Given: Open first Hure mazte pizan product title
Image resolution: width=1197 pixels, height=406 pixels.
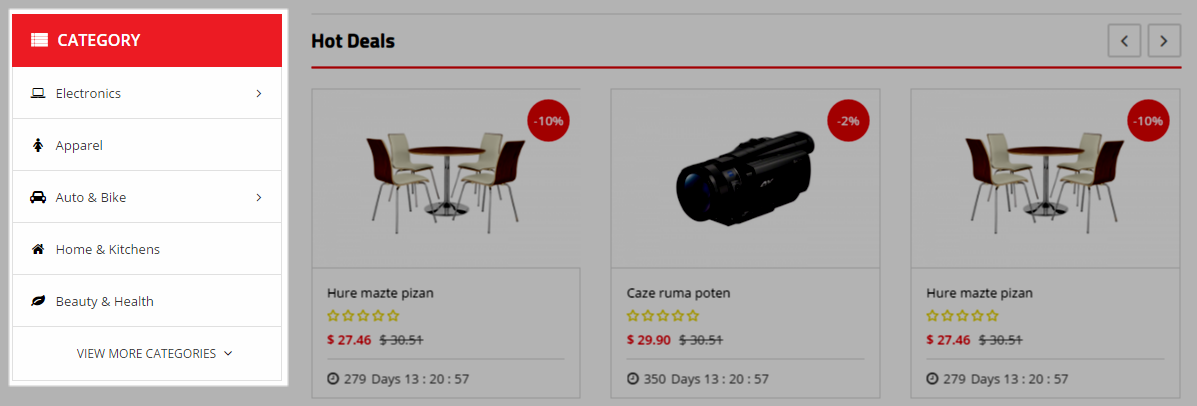Looking at the screenshot, I should 380,293.
